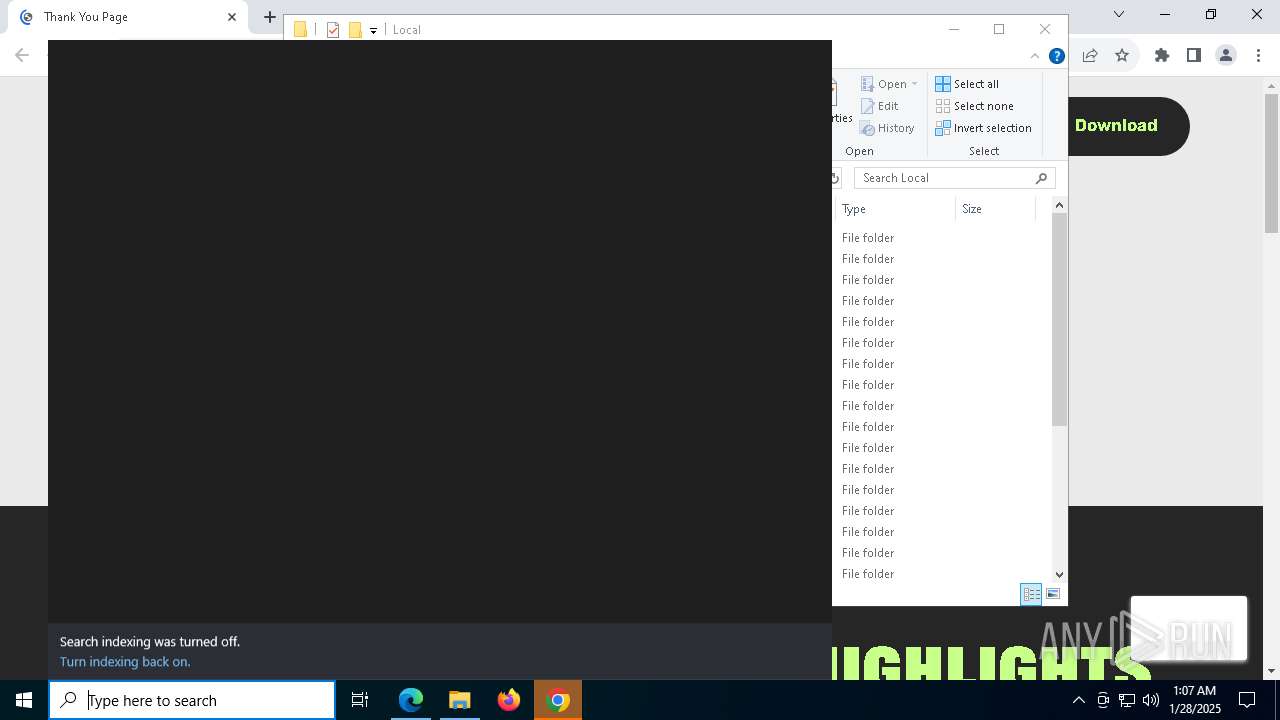Open Chrome Extensions puzzle icon
This screenshot has height=720, width=1280.
(x=1162, y=56)
